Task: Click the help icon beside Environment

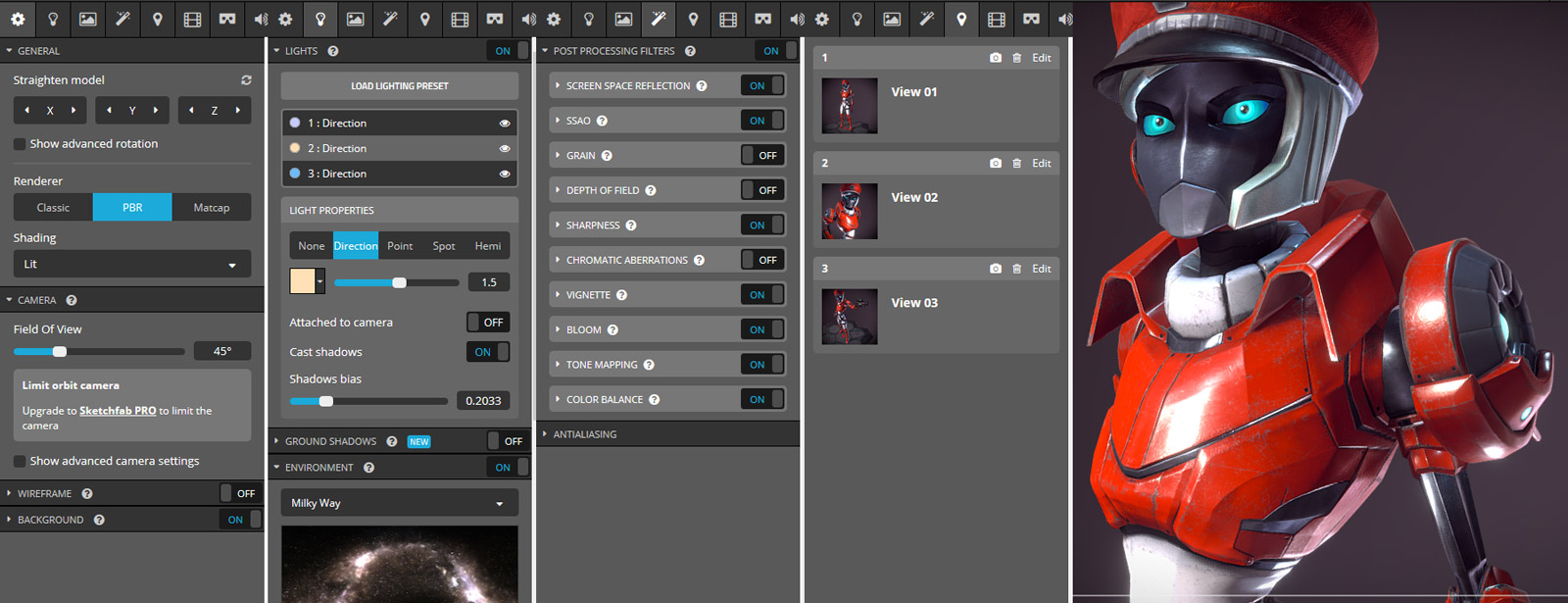Action: (369, 468)
